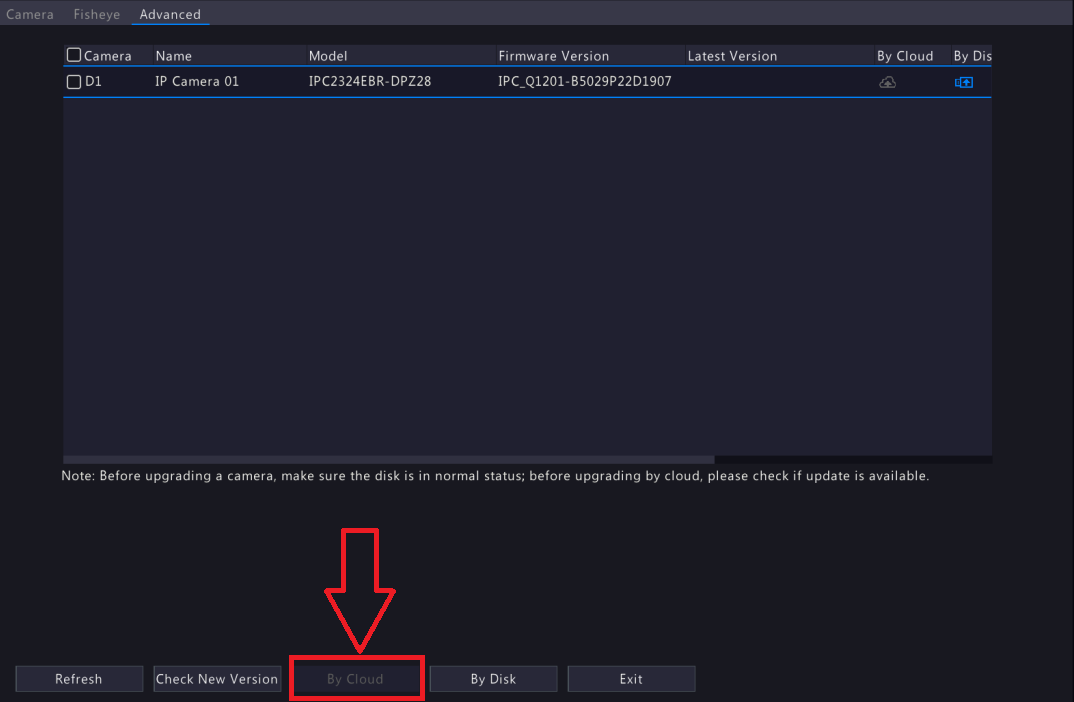Tick the select-all Camera header checkbox

[x=74, y=55]
